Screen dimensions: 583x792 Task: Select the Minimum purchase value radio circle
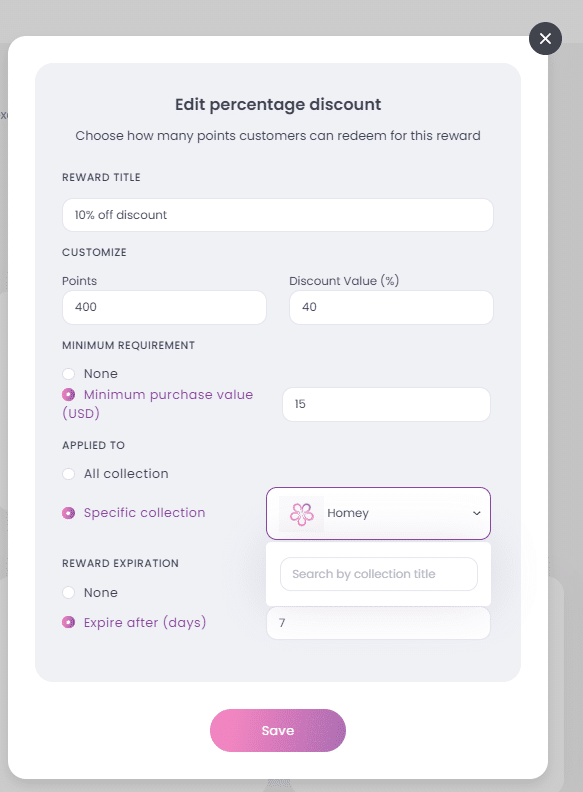[x=69, y=394]
